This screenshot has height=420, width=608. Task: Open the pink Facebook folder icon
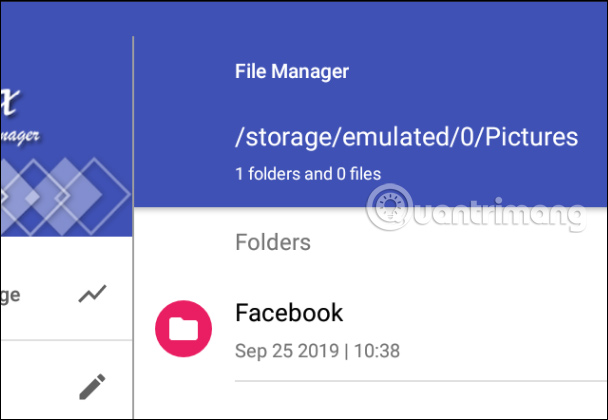(184, 329)
